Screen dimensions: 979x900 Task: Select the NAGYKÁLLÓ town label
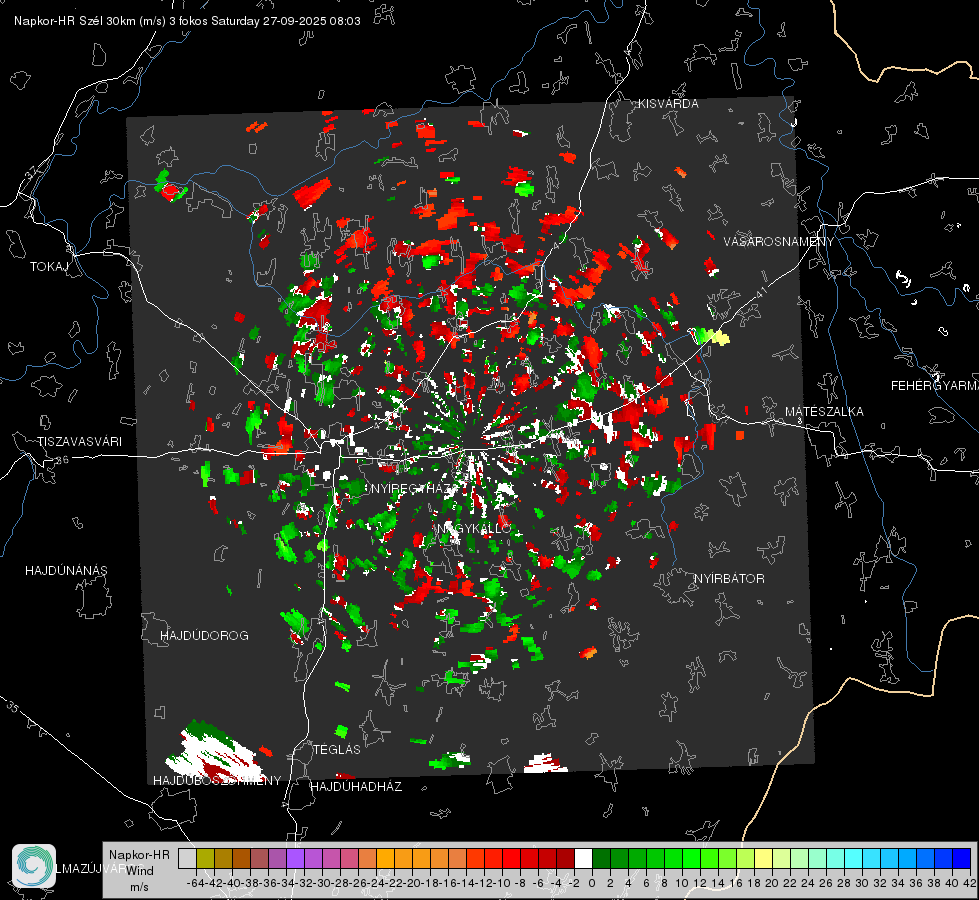(x=475, y=529)
